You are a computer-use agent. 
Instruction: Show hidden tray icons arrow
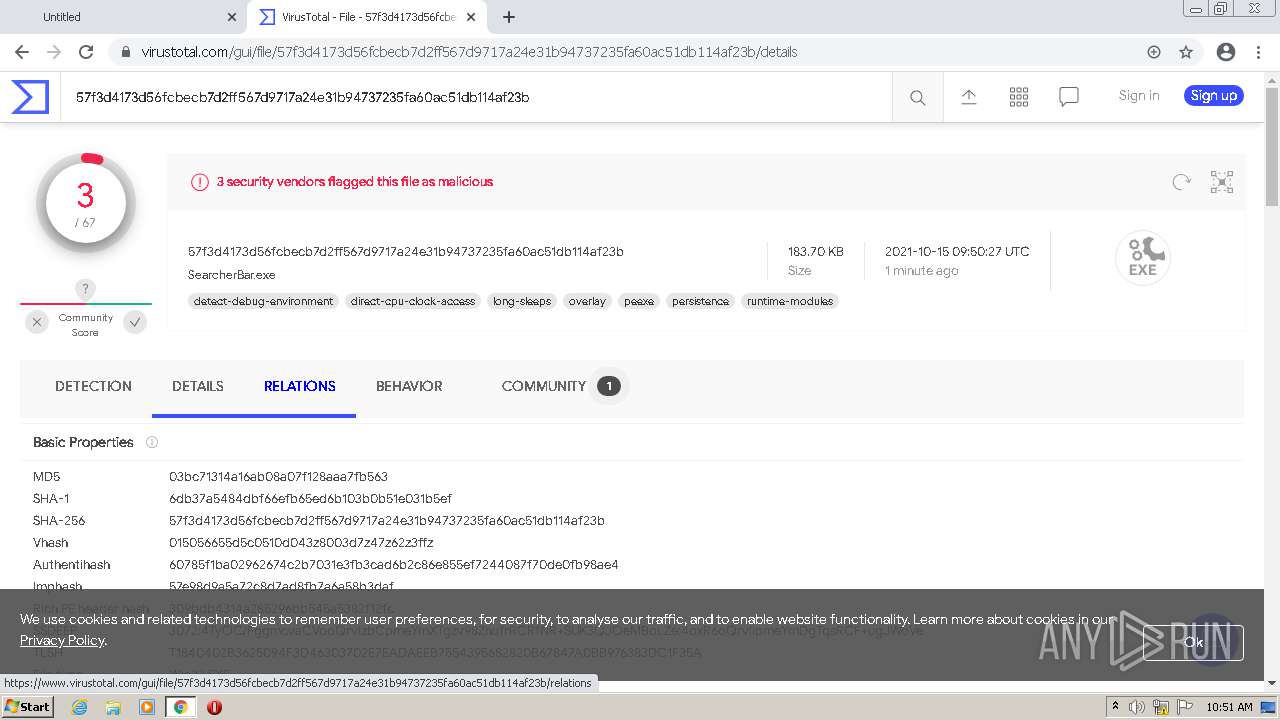click(x=1115, y=706)
